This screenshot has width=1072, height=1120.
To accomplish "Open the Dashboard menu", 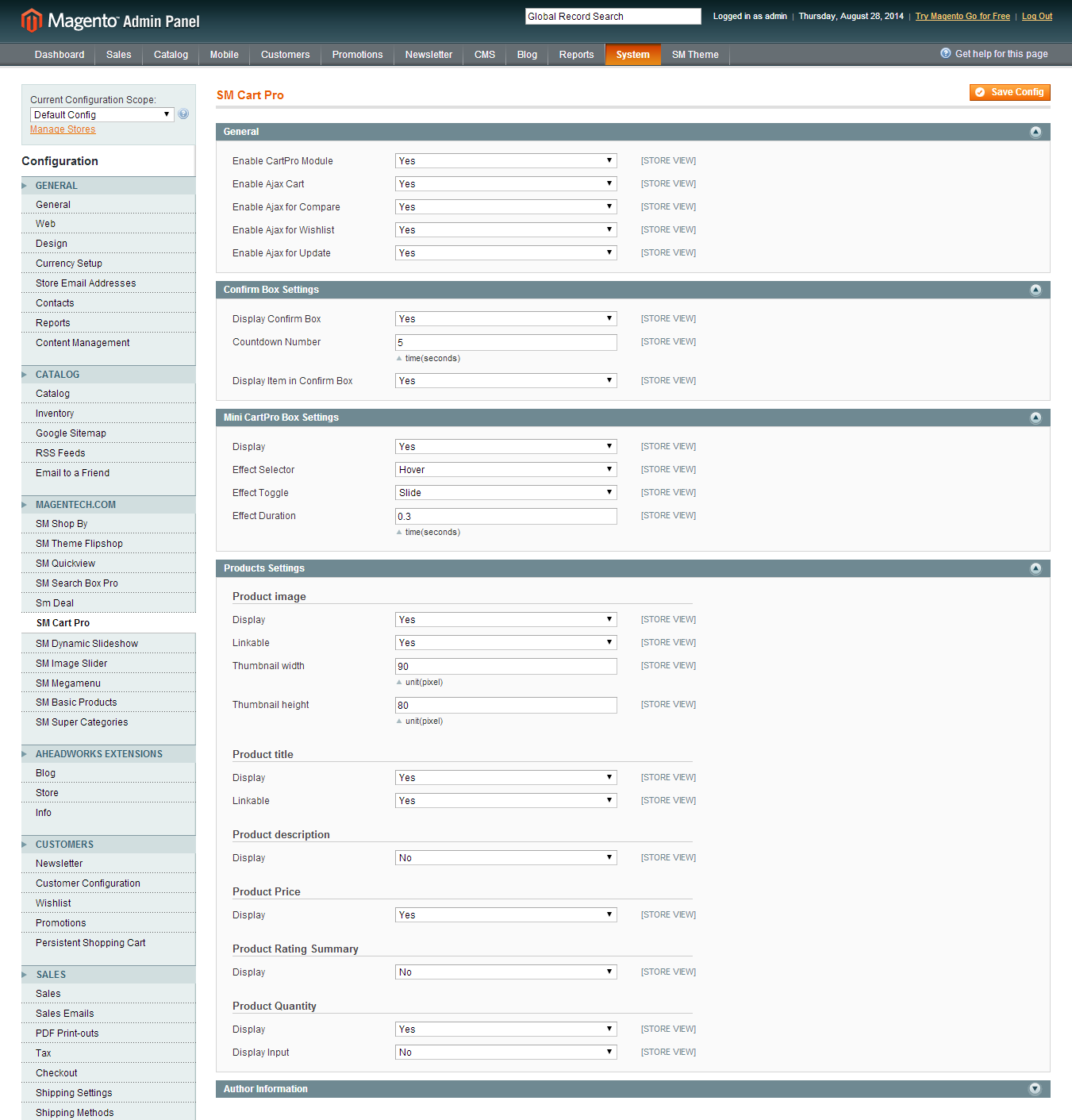I will (x=60, y=55).
